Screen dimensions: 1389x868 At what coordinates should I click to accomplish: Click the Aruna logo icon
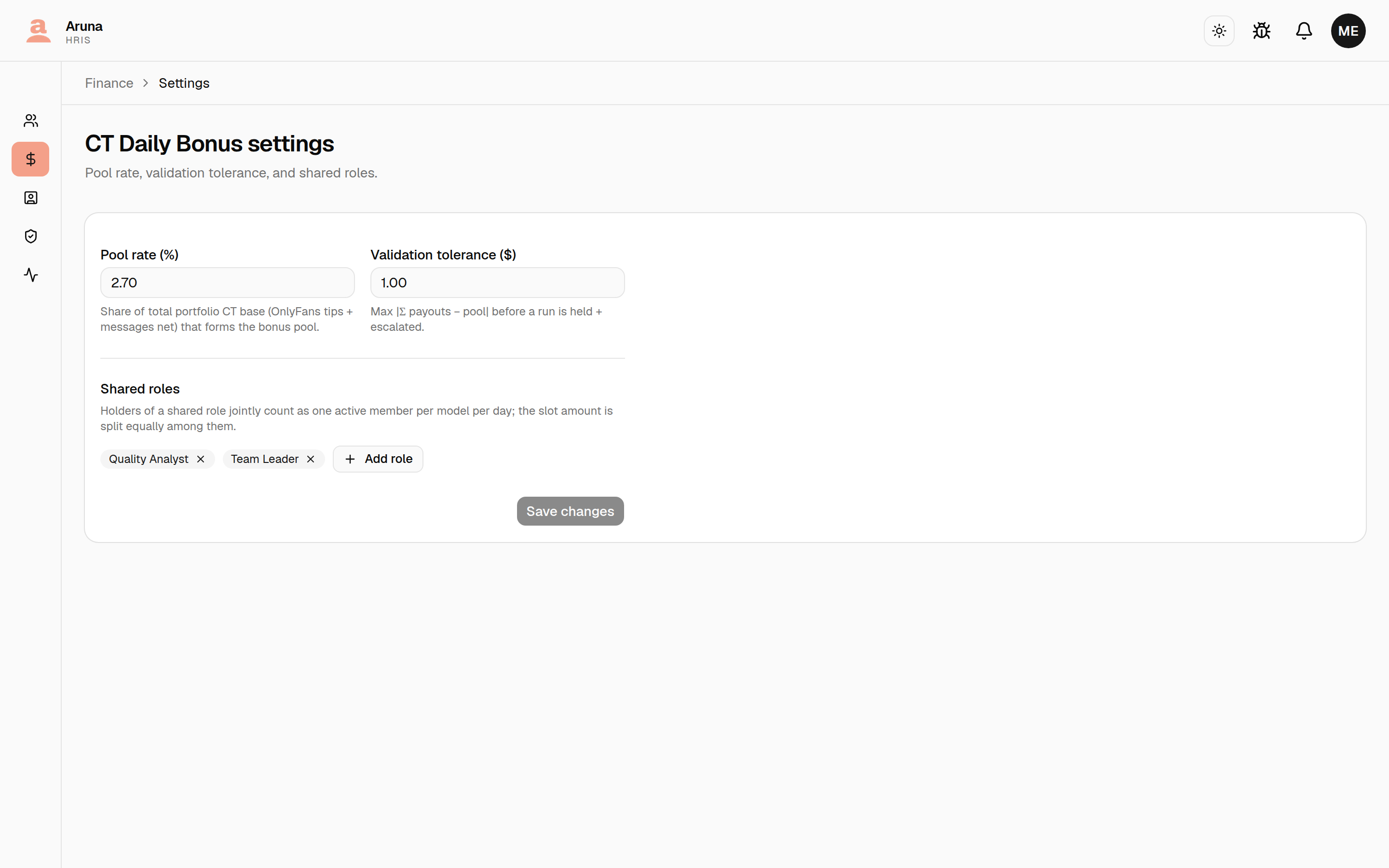point(39,30)
